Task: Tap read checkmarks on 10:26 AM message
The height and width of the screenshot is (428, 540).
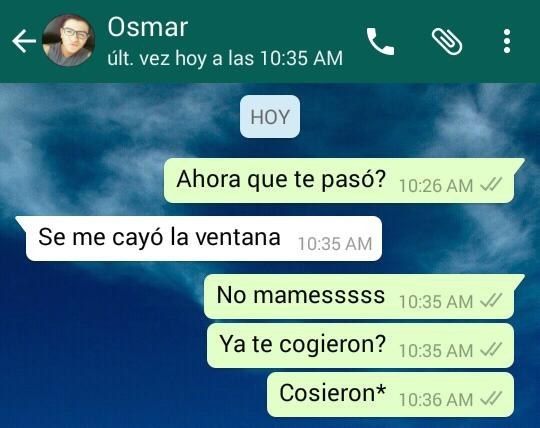Action: [491, 186]
